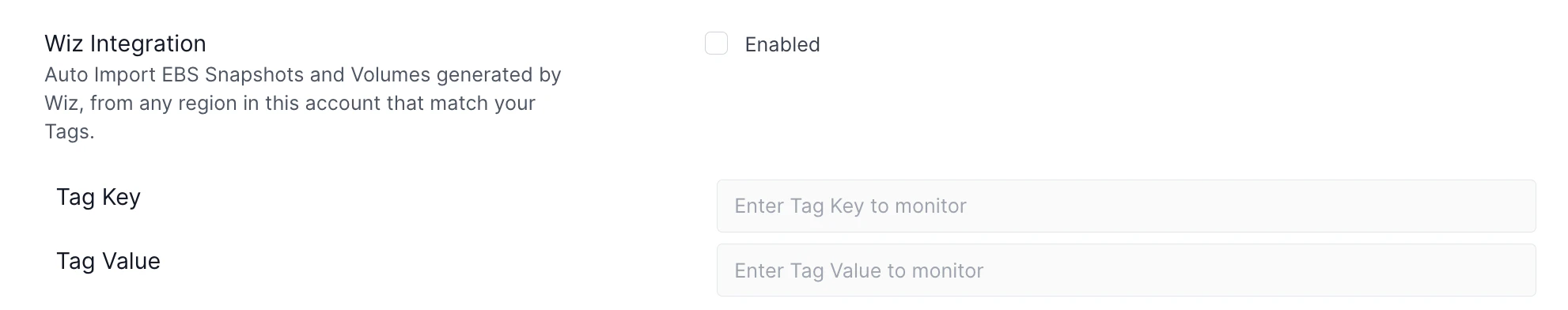Click the word "Value" in Tag Value label
Image resolution: width=1568 pixels, height=310 pixels.
point(131,261)
